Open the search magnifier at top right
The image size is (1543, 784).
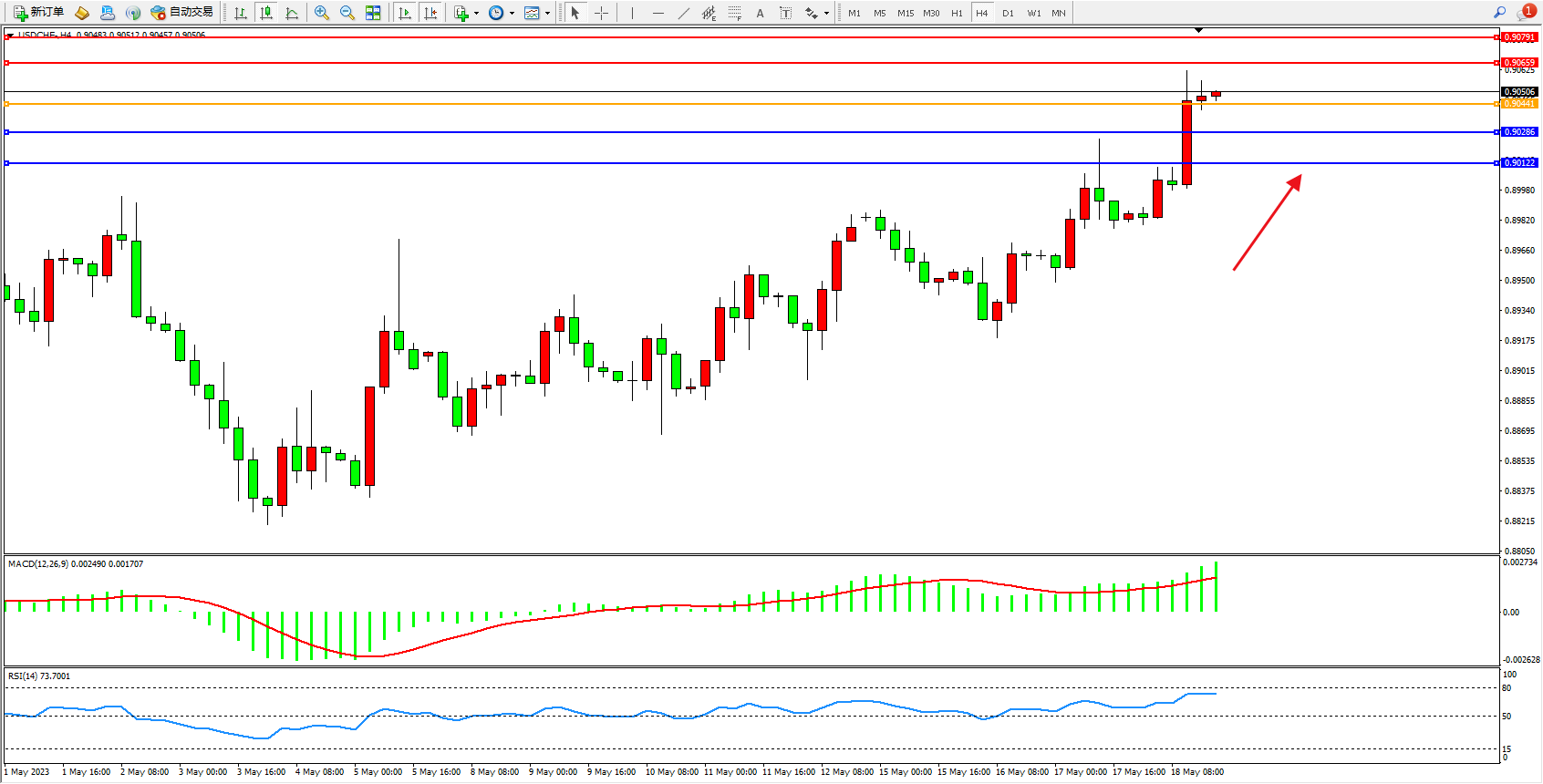pos(1499,12)
